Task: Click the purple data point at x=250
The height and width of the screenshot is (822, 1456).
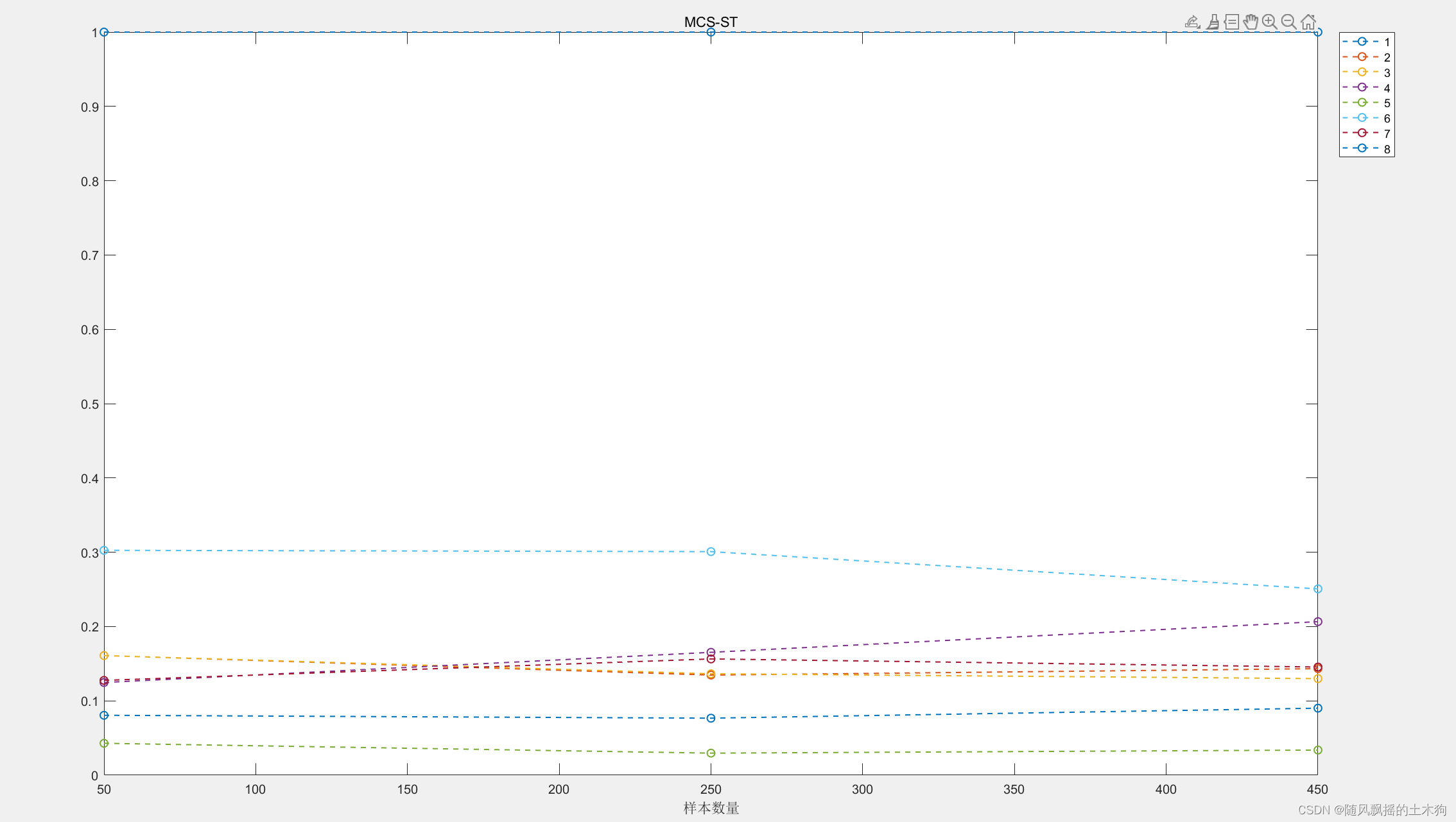Action: point(711,653)
